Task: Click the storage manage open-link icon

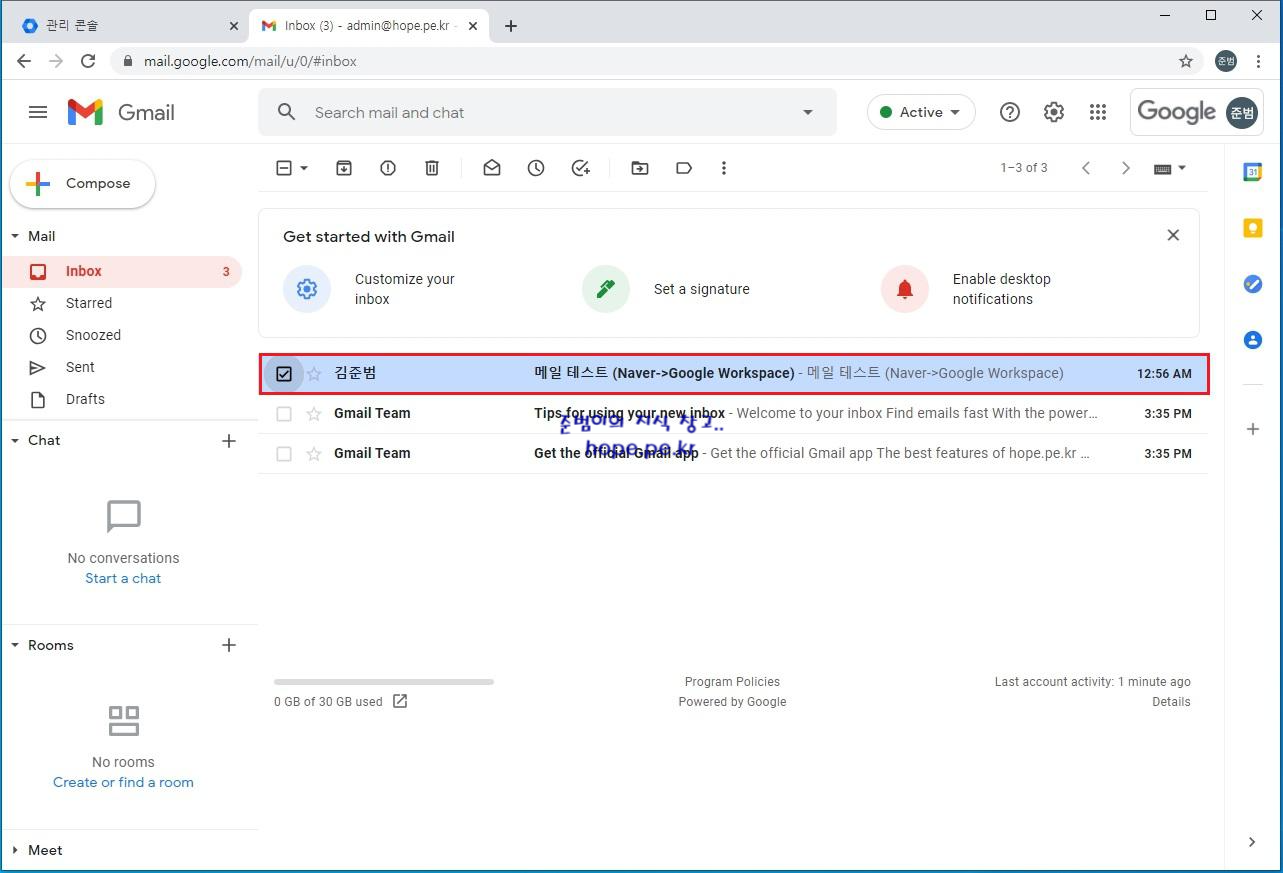Action: point(400,701)
